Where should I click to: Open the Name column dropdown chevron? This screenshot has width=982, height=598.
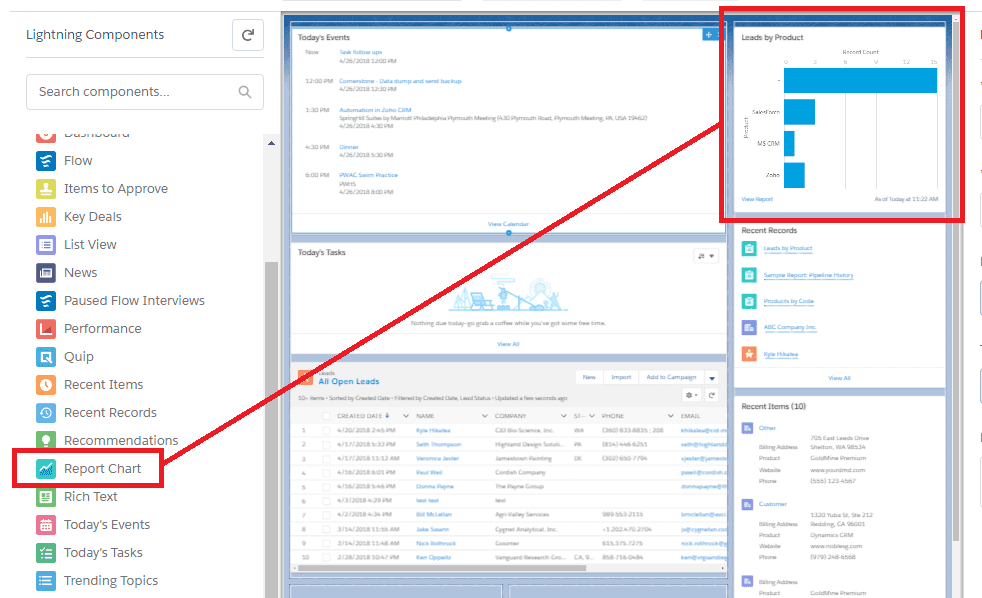tap(485, 416)
